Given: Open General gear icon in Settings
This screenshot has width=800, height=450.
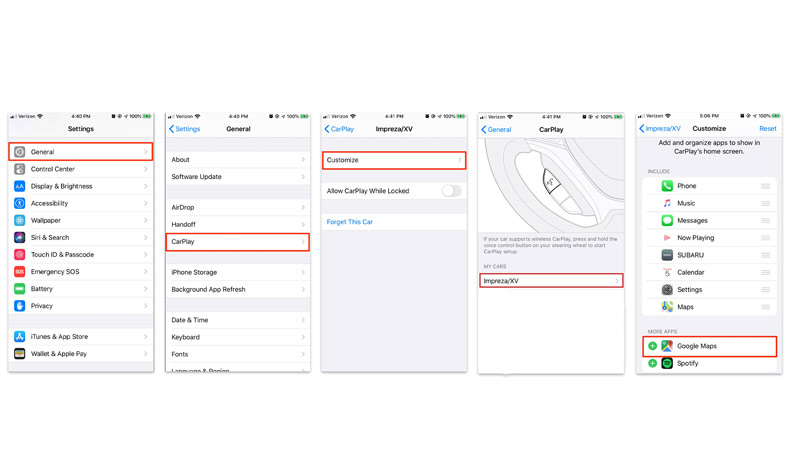Looking at the screenshot, I should coord(19,152).
